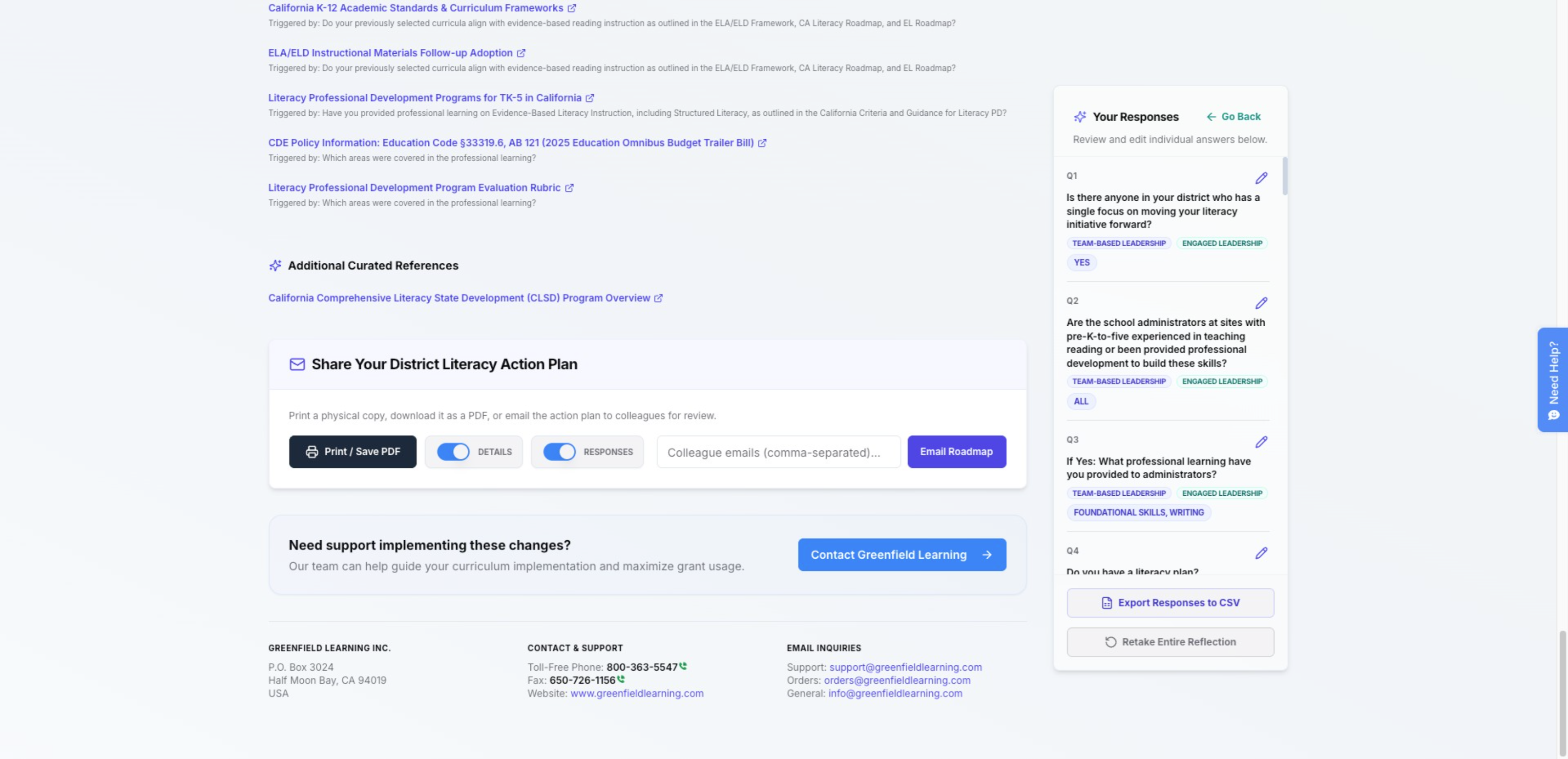1568x759 pixels.
Task: Click the edit pencil icon for Q2
Action: tap(1261, 303)
